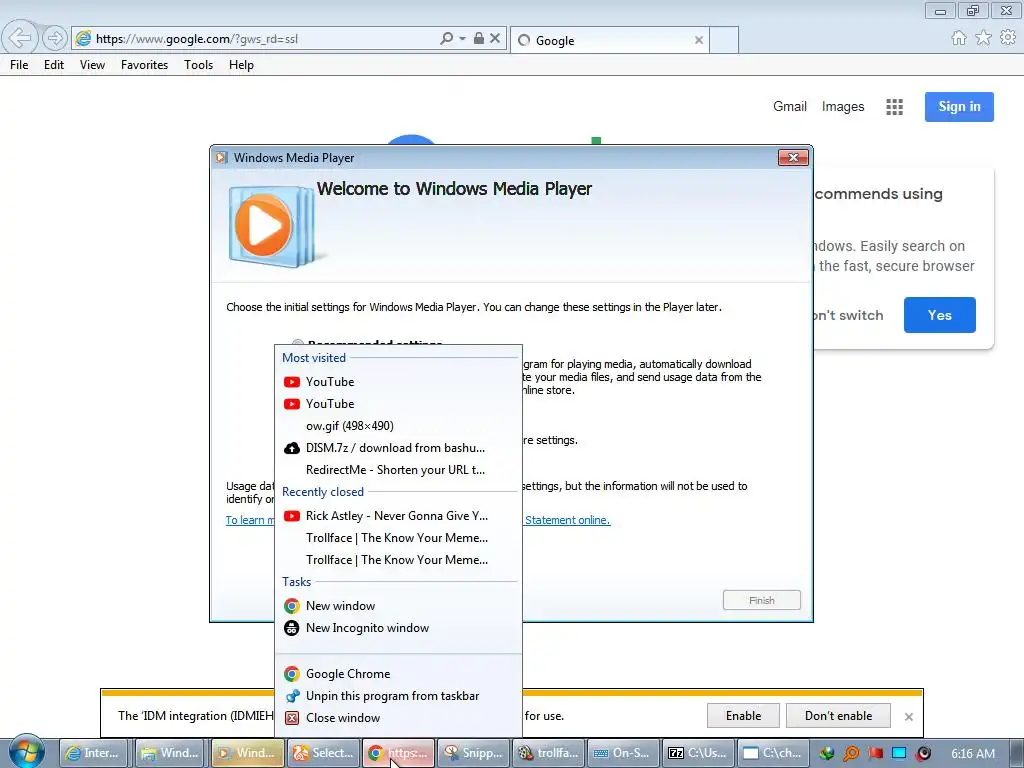Open the first YouTube entry in Most visited
Image resolution: width=1024 pixels, height=768 pixels.
pos(398,381)
